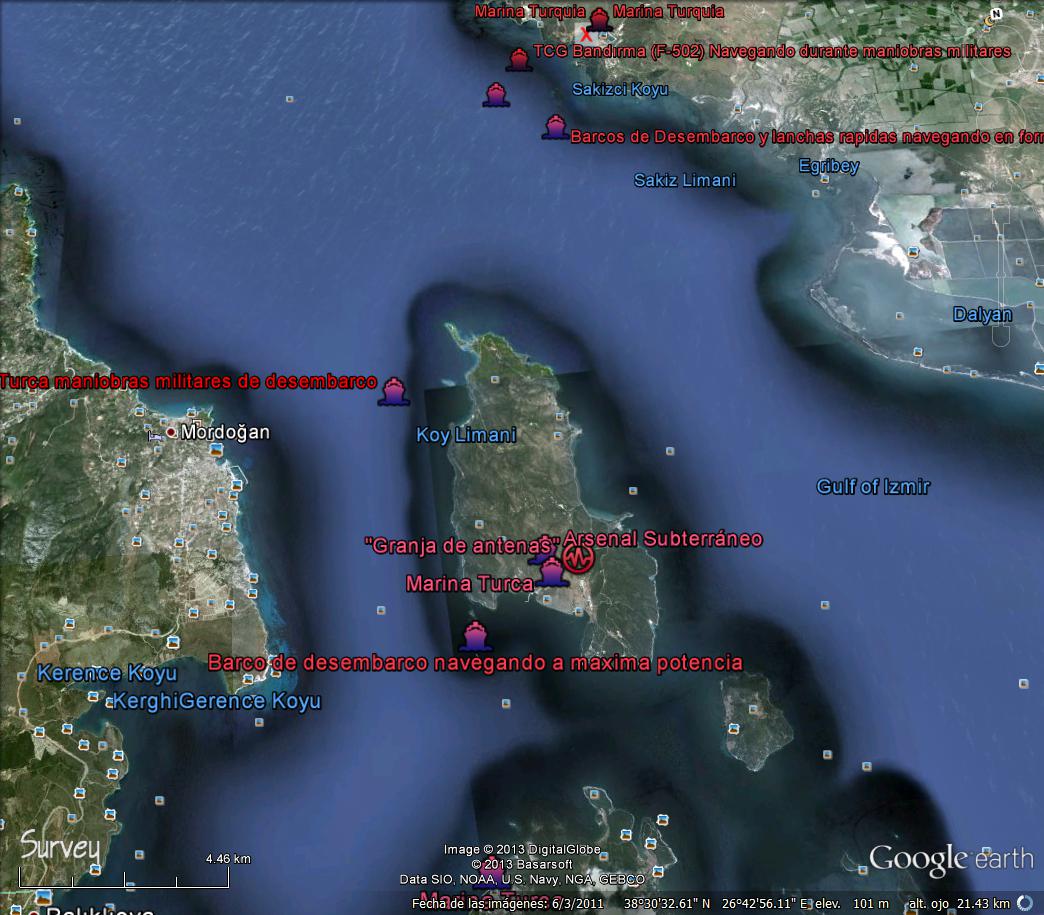This screenshot has width=1044, height=915.
Task: Click the Google Earth logo
Action: tap(950, 858)
